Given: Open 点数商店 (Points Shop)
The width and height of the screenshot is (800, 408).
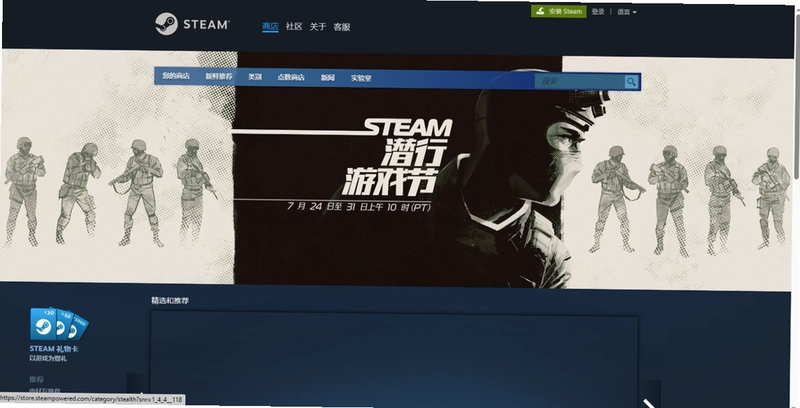Looking at the screenshot, I should point(291,78).
